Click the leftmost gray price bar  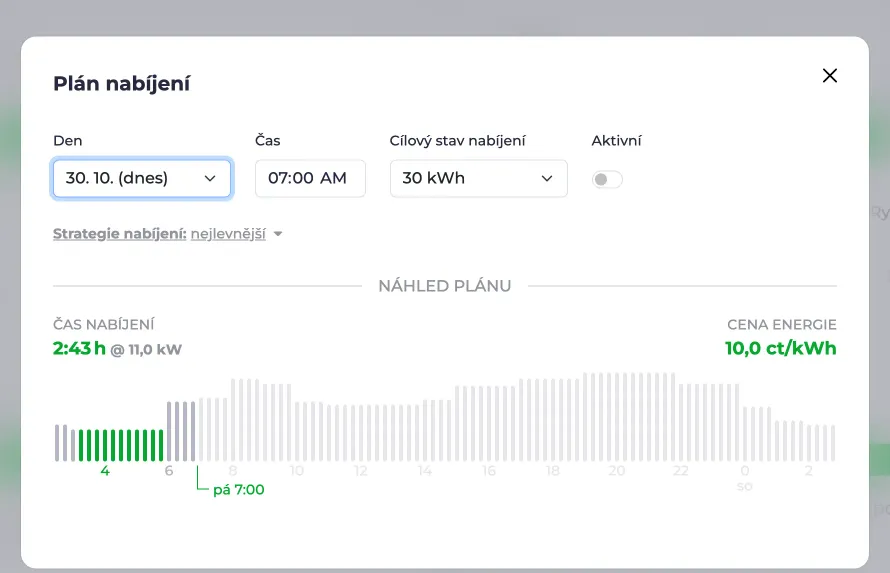point(57,443)
